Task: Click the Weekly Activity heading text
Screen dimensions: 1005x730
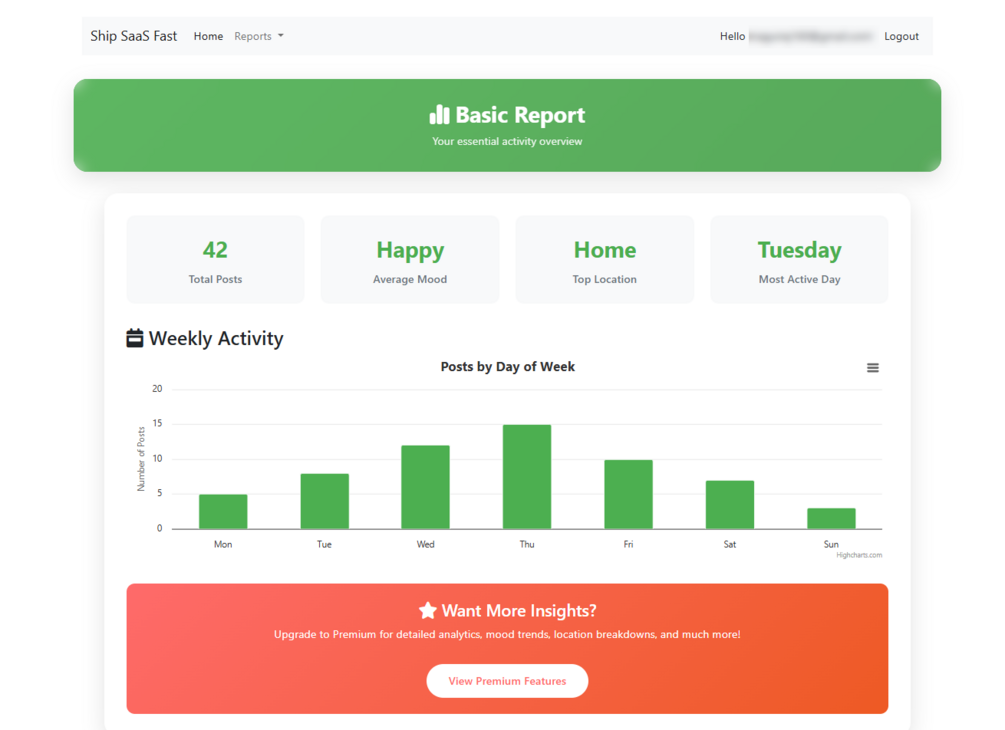Action: point(216,338)
